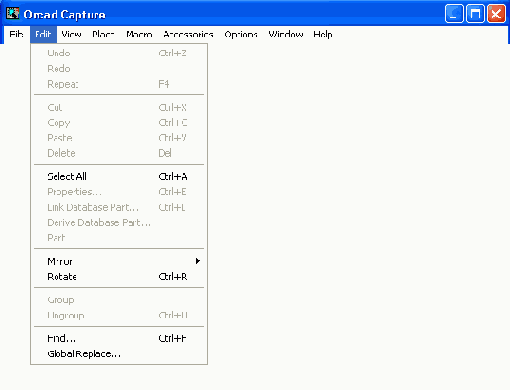Click Link Database Part... entry

[119, 207]
